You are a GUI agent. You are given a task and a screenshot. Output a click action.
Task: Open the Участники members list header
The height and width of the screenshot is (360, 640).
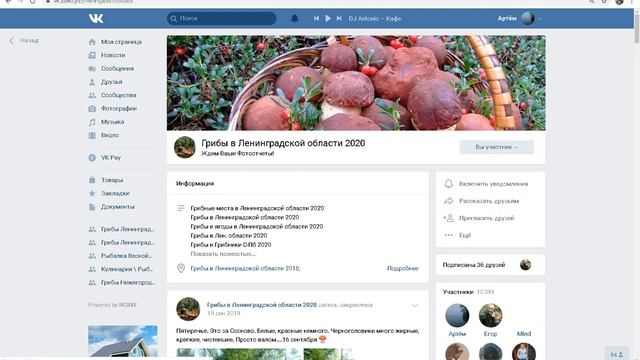coord(468,292)
